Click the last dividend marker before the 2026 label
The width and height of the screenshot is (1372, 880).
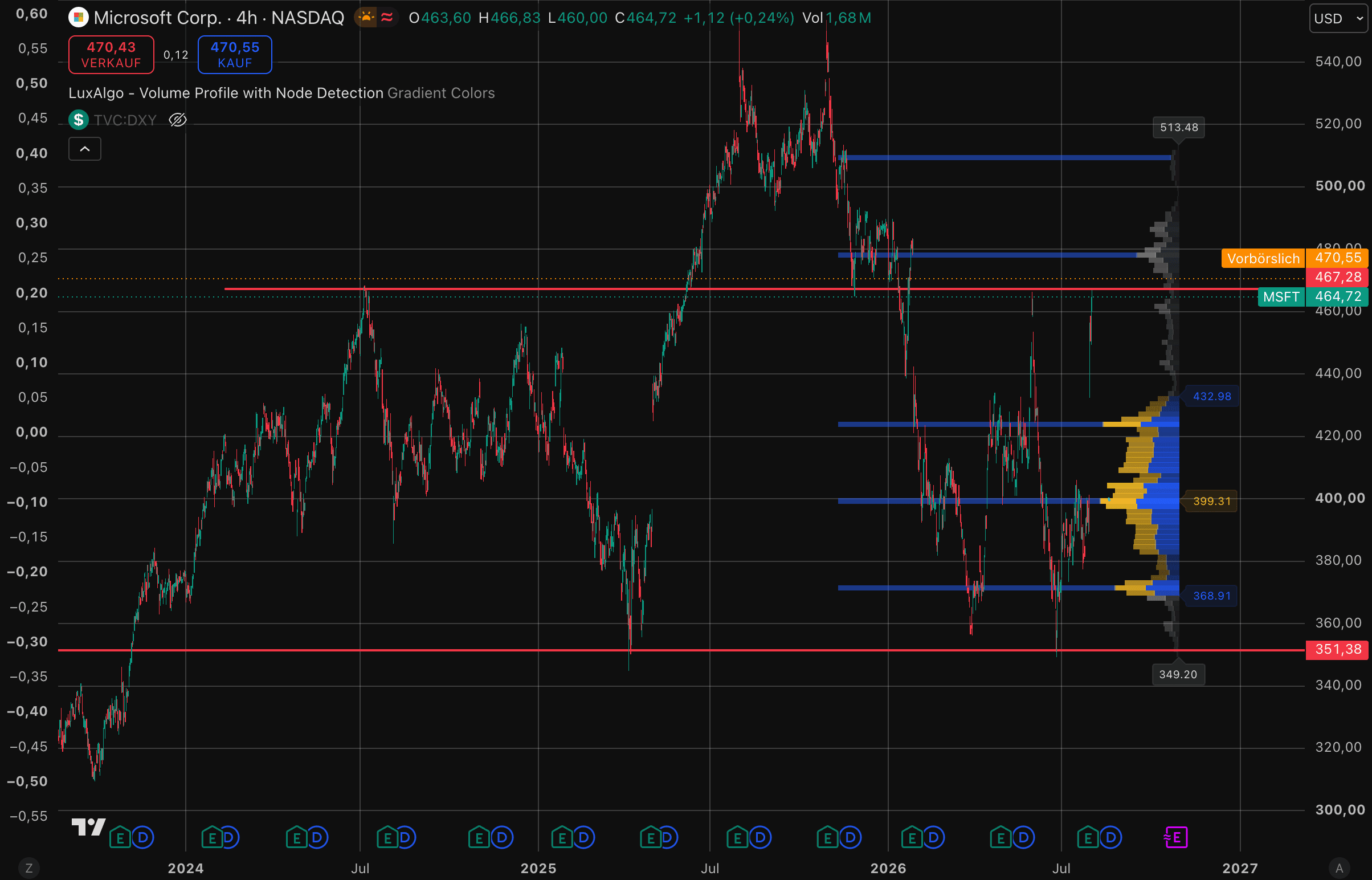pyautogui.click(x=851, y=838)
